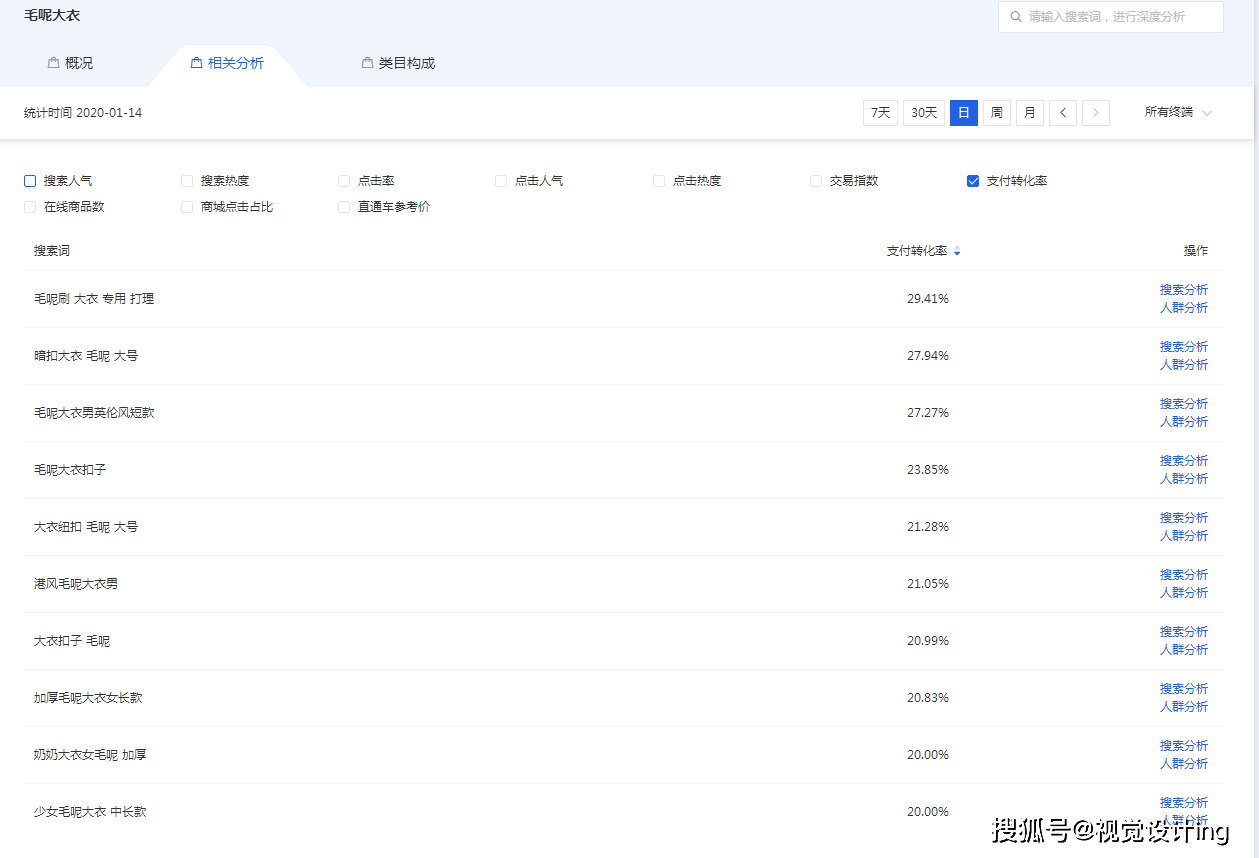Open 搜索分析 for 毛呢大衣扣子
Screen dimensions: 1259x858
click(x=1184, y=461)
